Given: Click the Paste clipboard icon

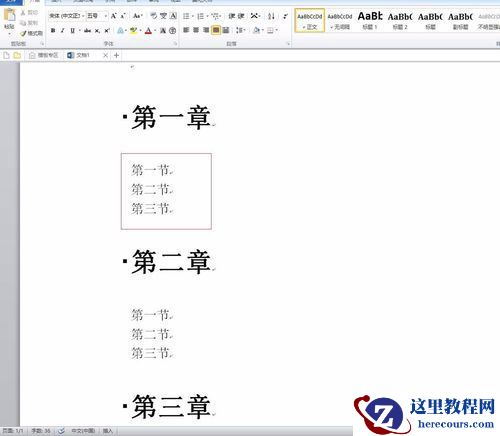Looking at the screenshot, I should point(9,16).
